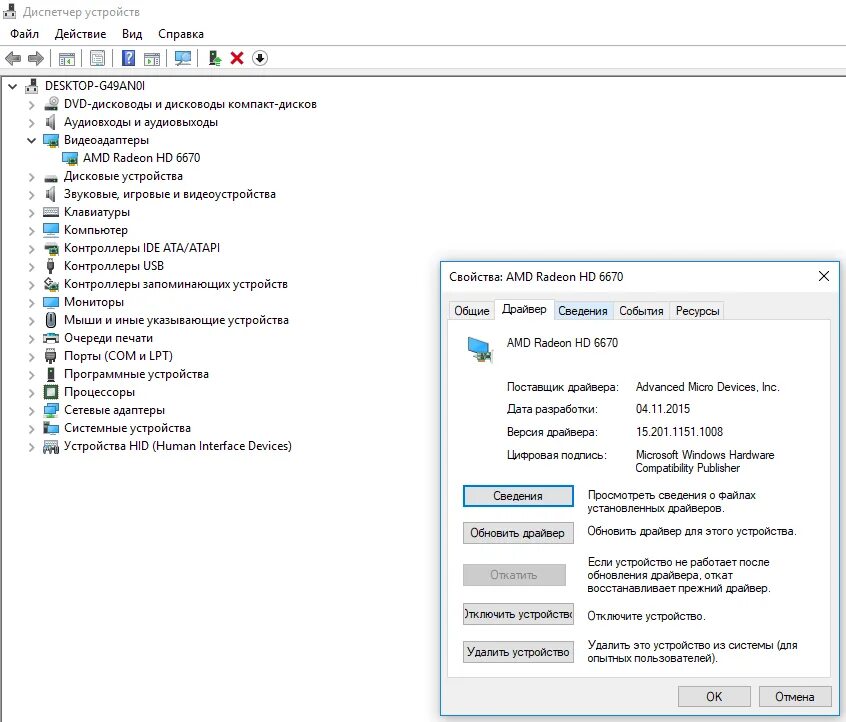Collapse the Видеоадаптеры category
This screenshot has height=722, width=846.
31,140
